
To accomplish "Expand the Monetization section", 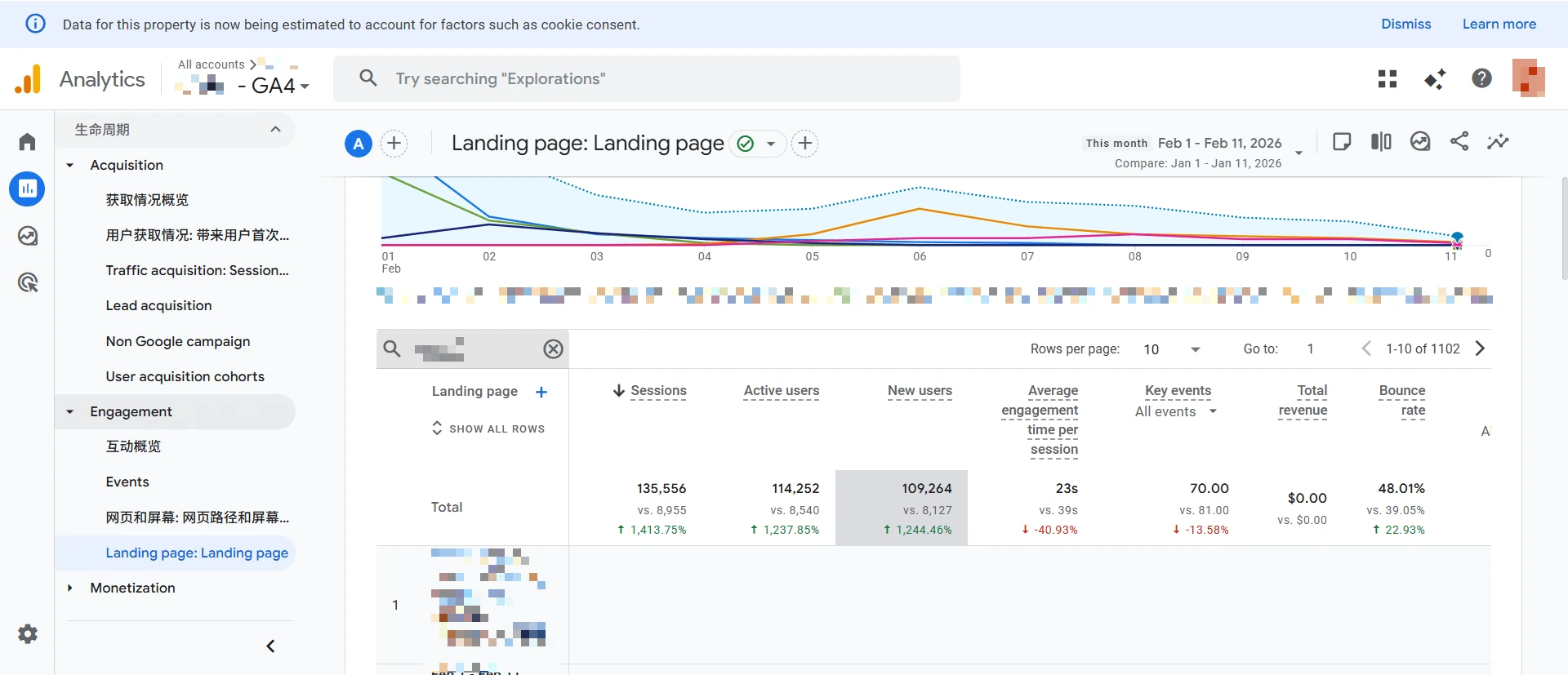I will pyautogui.click(x=70, y=588).
